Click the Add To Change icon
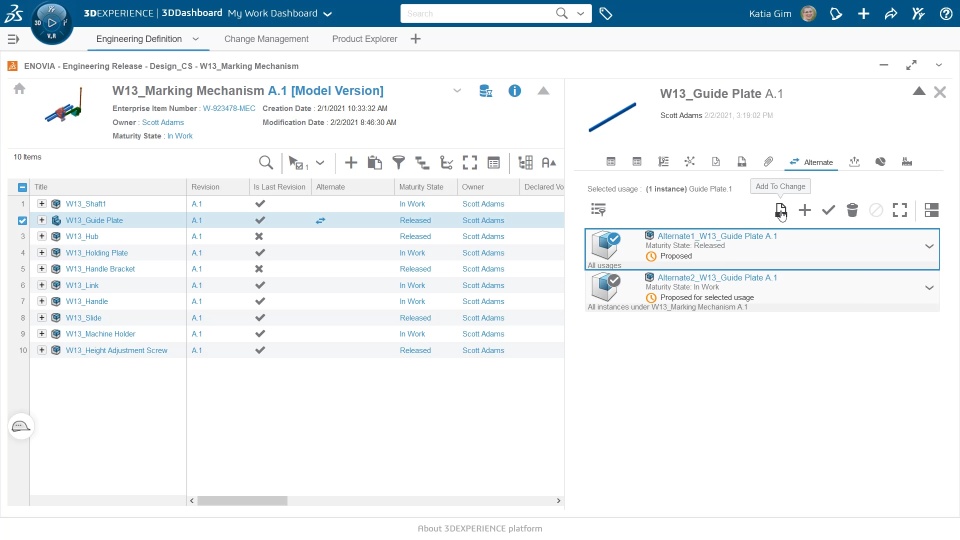The height and width of the screenshot is (540, 960). click(x=781, y=211)
